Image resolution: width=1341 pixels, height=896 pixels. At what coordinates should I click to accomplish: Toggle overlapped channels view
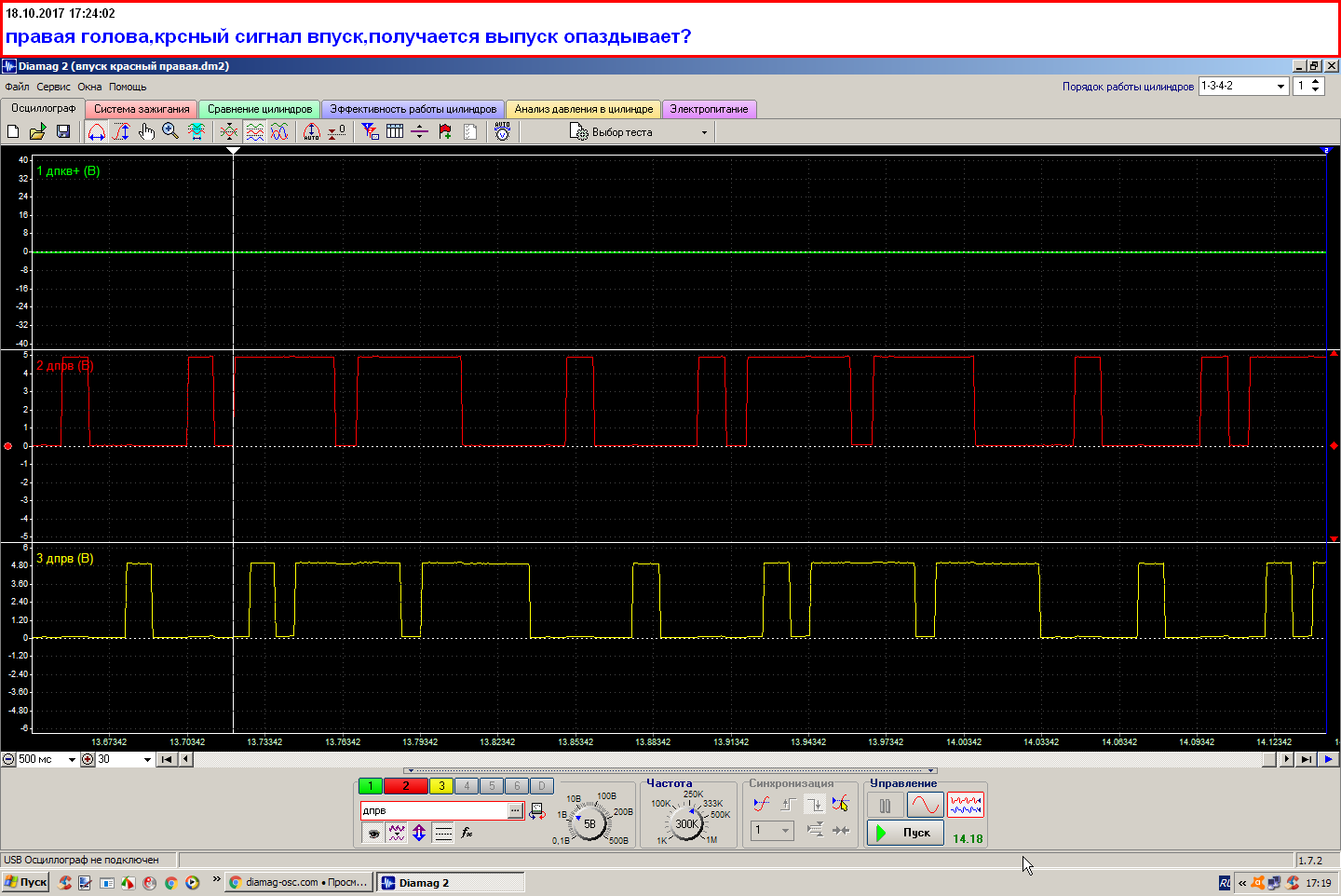point(279,131)
